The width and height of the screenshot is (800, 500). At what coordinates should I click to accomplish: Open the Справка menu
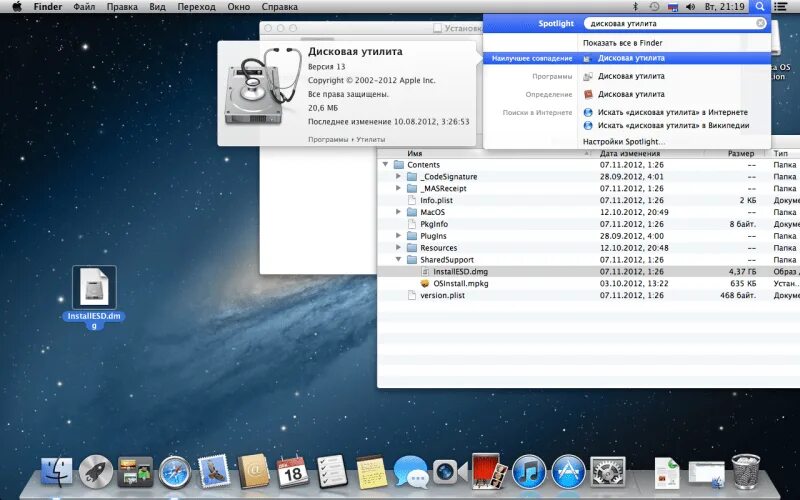tap(280, 7)
